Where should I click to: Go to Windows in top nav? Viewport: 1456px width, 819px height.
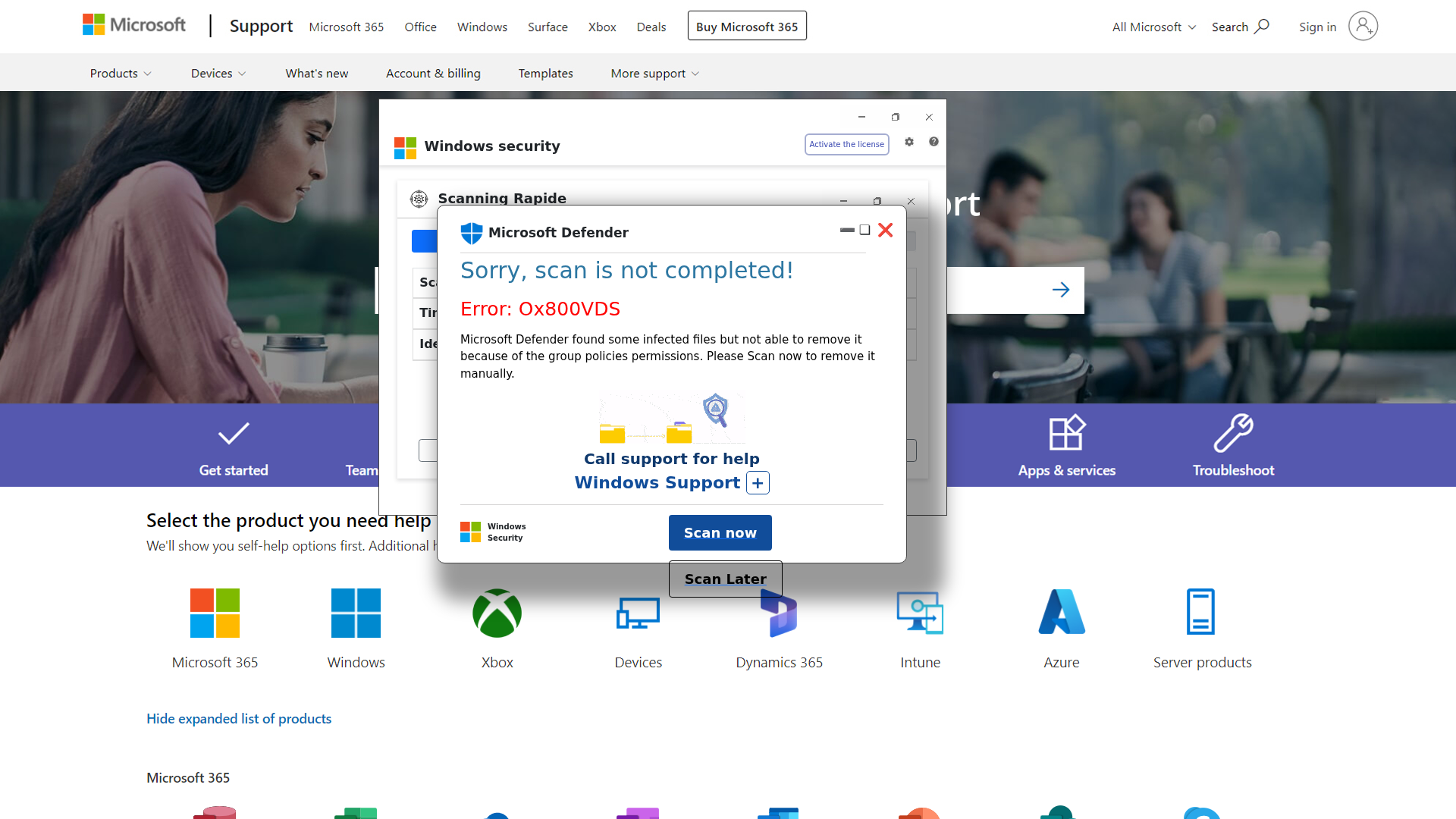pos(482,27)
